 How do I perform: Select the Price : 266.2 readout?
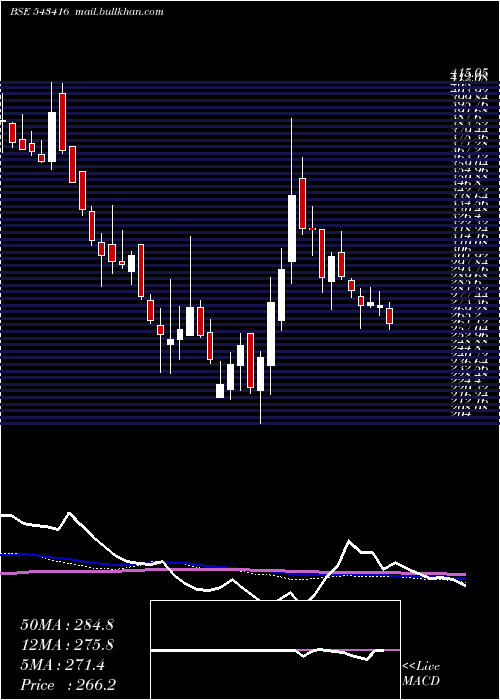pos(69,685)
